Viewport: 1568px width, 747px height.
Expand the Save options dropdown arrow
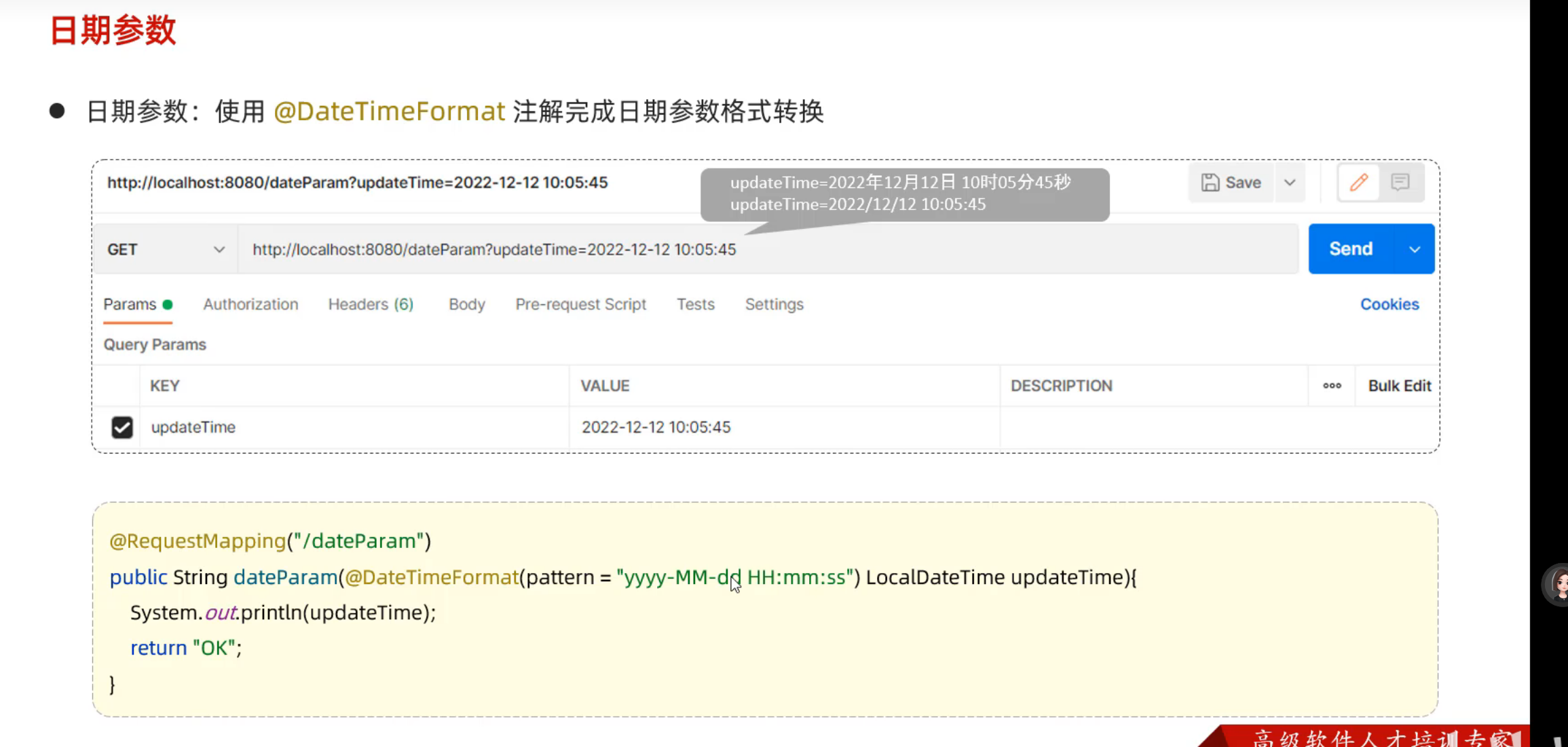click(1290, 183)
